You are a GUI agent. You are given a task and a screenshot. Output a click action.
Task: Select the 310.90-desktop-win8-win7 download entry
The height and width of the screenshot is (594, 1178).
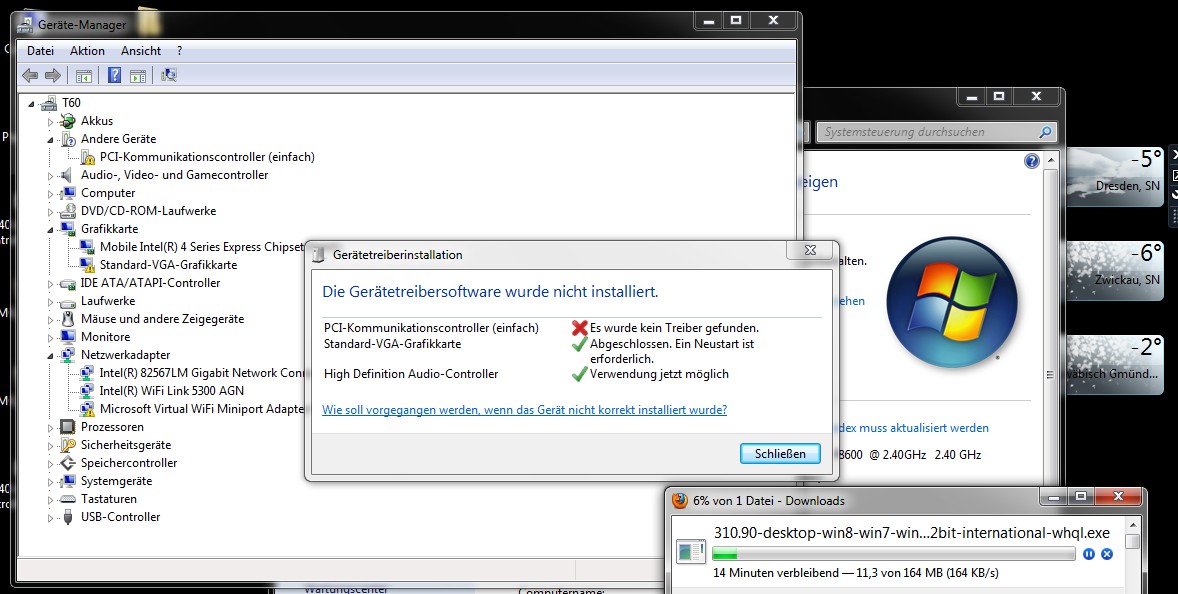click(x=911, y=533)
